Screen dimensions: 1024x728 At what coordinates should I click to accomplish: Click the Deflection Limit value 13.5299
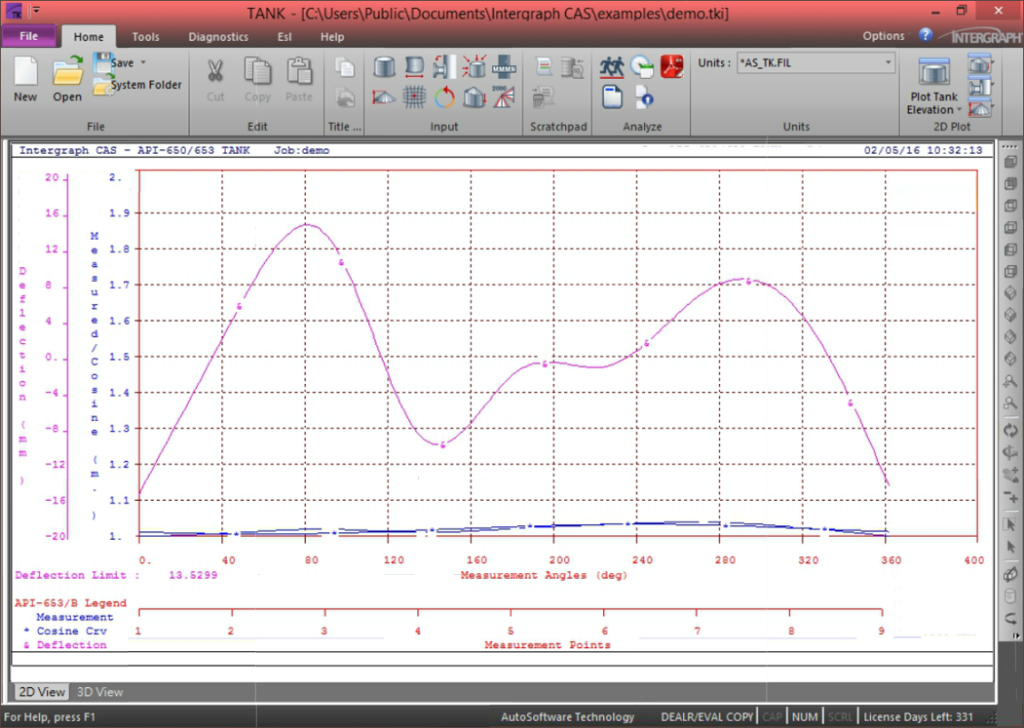[193, 575]
